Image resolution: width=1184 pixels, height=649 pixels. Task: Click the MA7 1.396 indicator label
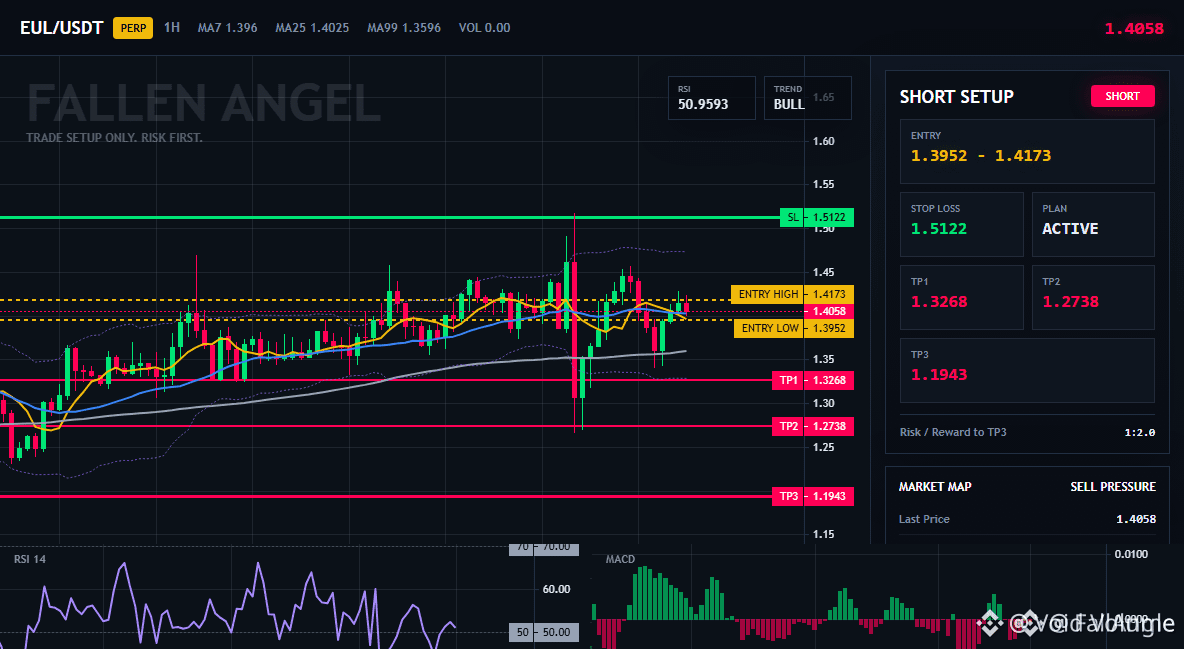227,28
